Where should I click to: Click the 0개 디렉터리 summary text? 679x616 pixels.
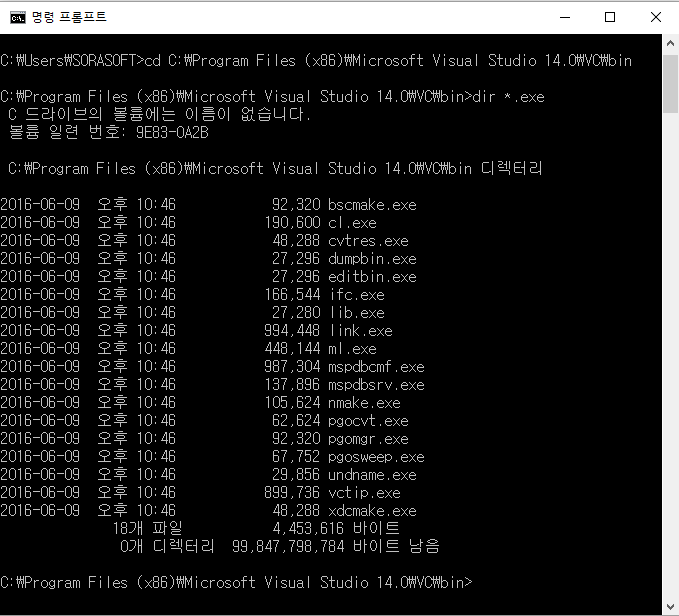(x=167, y=547)
